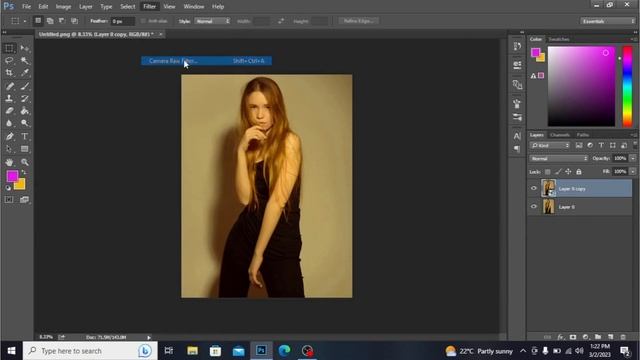Open the Fill slider dropdown arrow

(x=633, y=172)
